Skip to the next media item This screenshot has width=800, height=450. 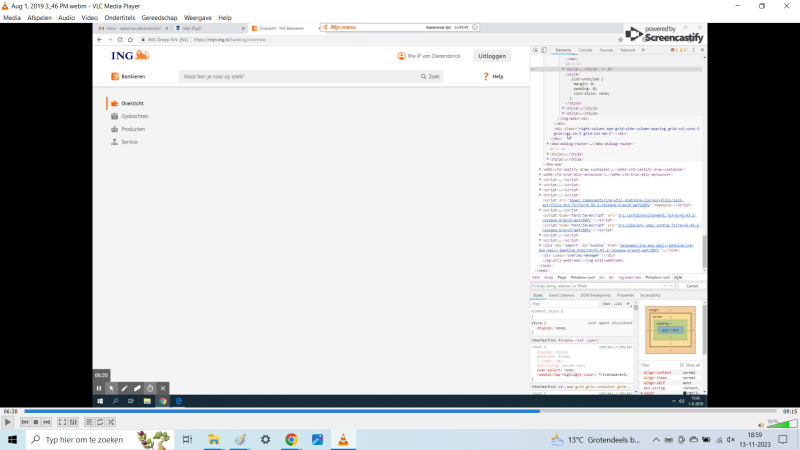coord(46,423)
